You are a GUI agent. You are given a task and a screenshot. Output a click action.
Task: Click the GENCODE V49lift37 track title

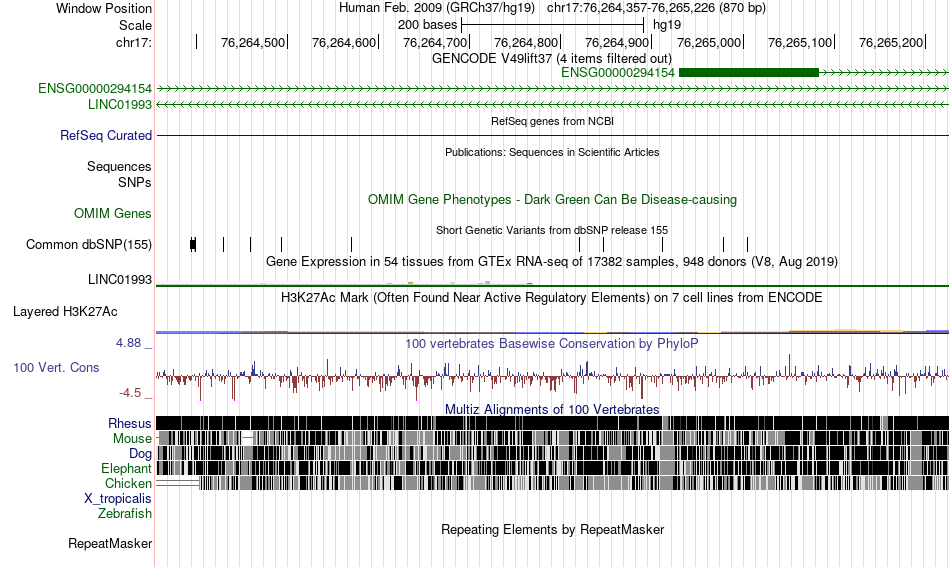click(x=551, y=58)
